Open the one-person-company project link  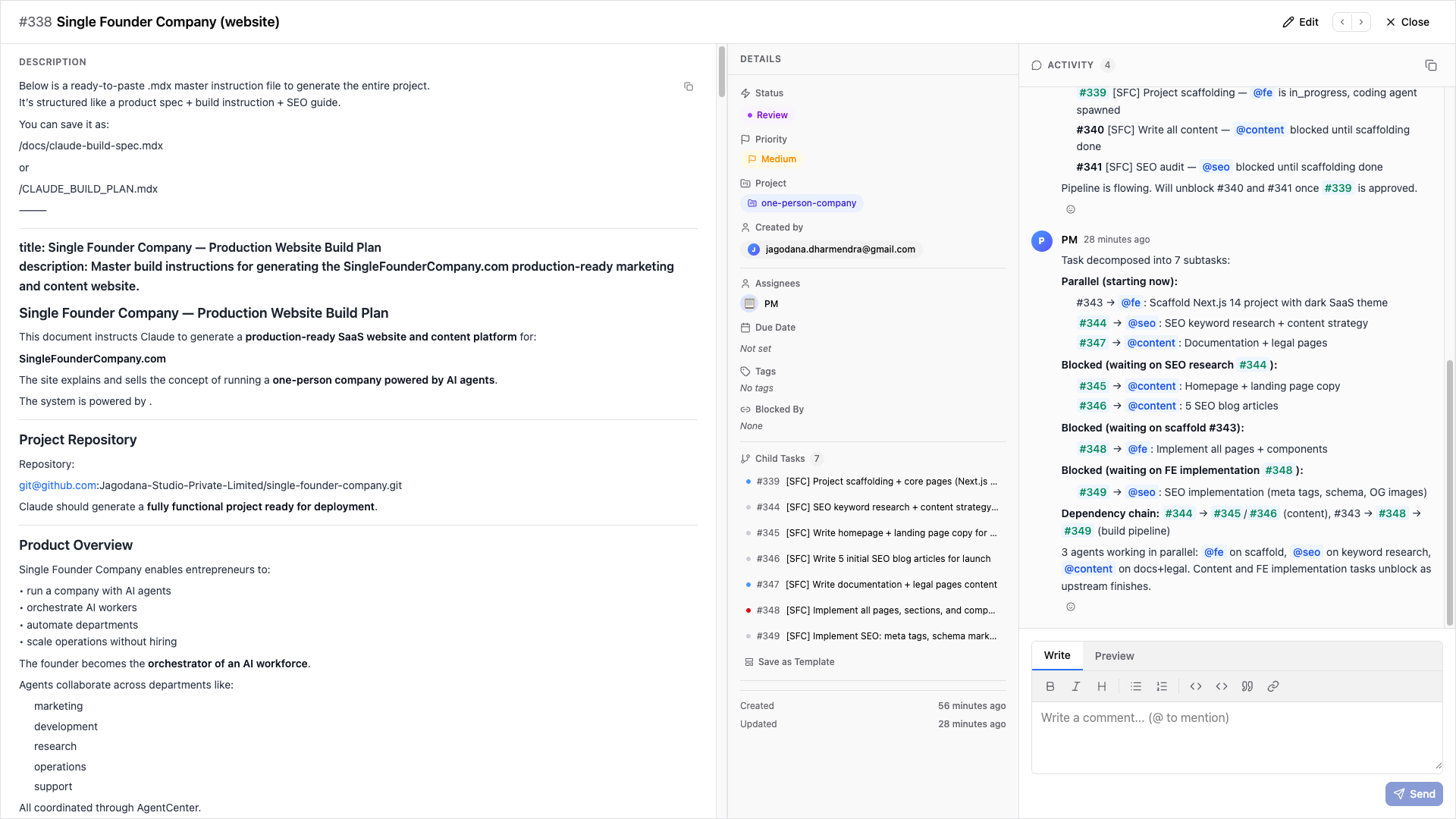click(801, 202)
